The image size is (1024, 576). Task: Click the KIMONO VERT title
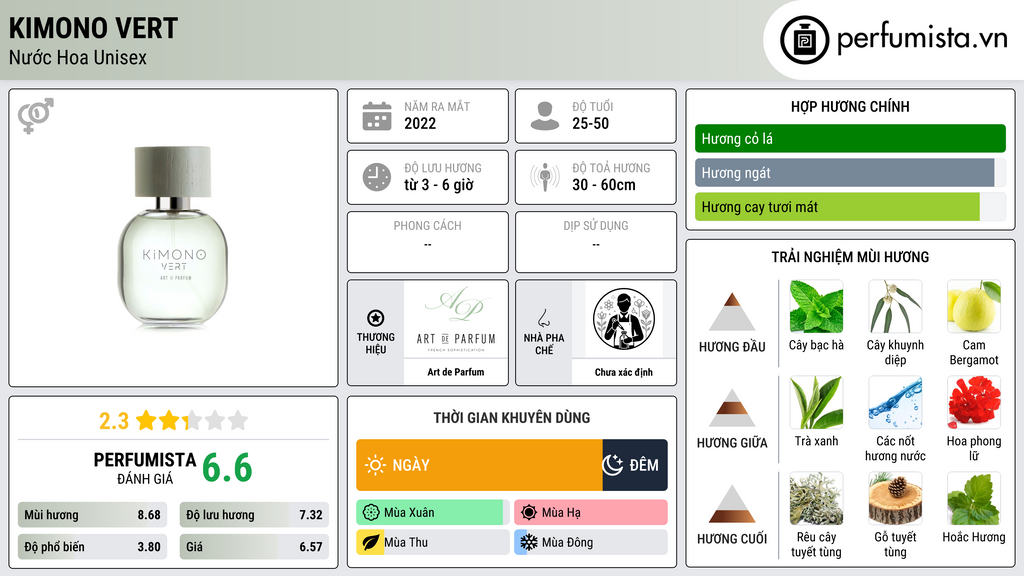tap(93, 28)
